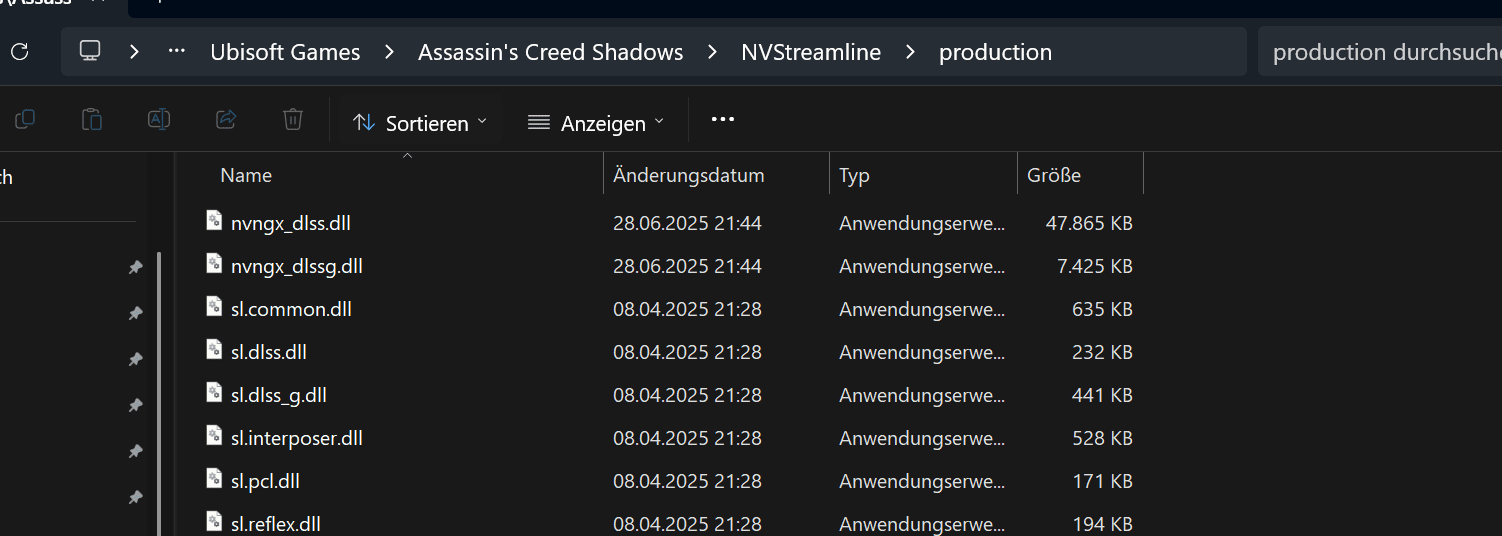Go to NVStreamline folder breadcrumb
Image resolution: width=1502 pixels, height=536 pixels.
click(x=811, y=52)
